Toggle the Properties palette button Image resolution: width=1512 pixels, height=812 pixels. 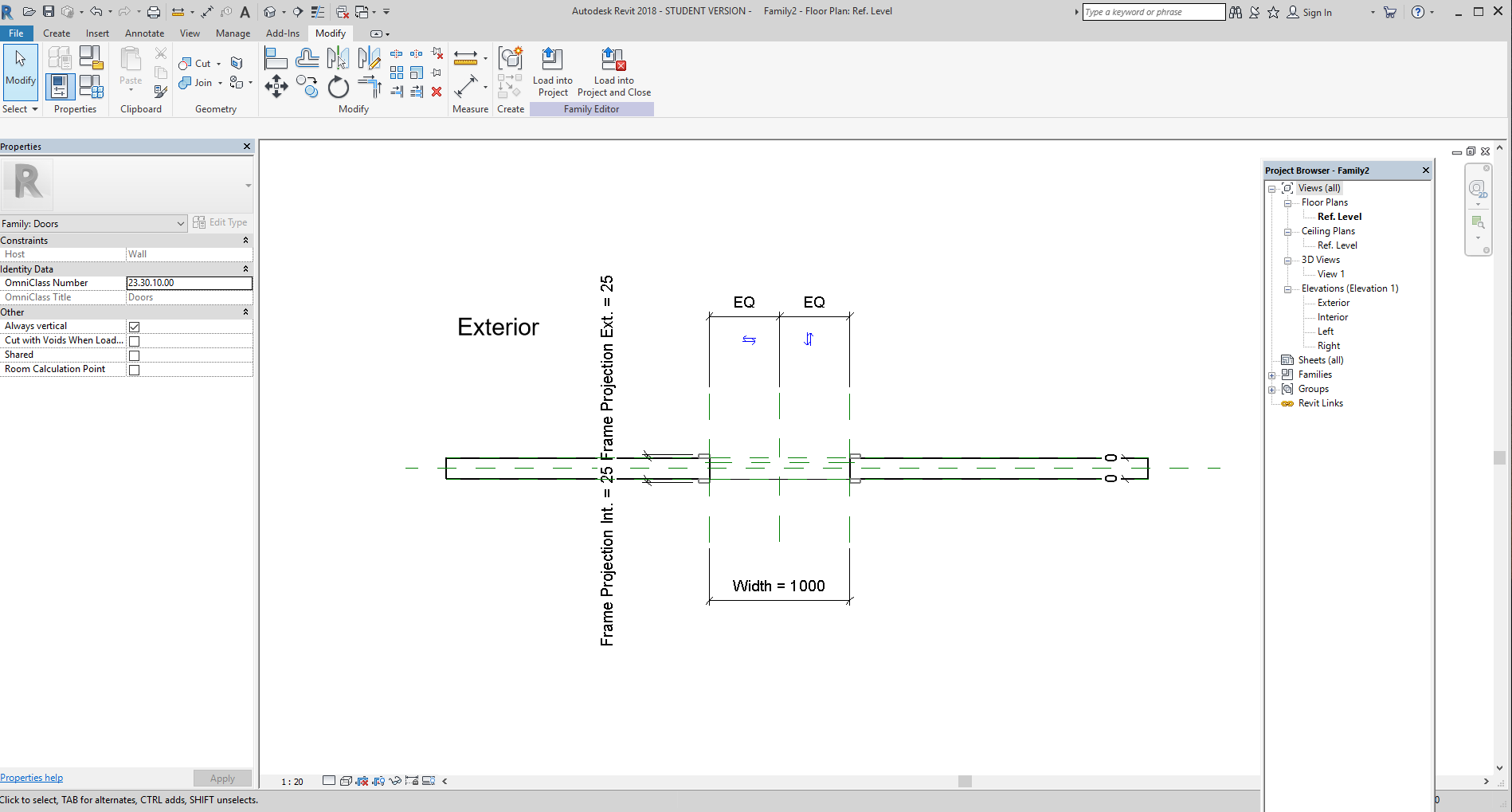[x=60, y=86]
